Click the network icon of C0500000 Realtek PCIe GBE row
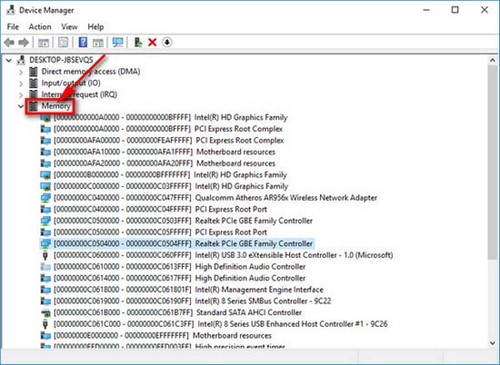This screenshot has width=500, height=365. pos(45,221)
